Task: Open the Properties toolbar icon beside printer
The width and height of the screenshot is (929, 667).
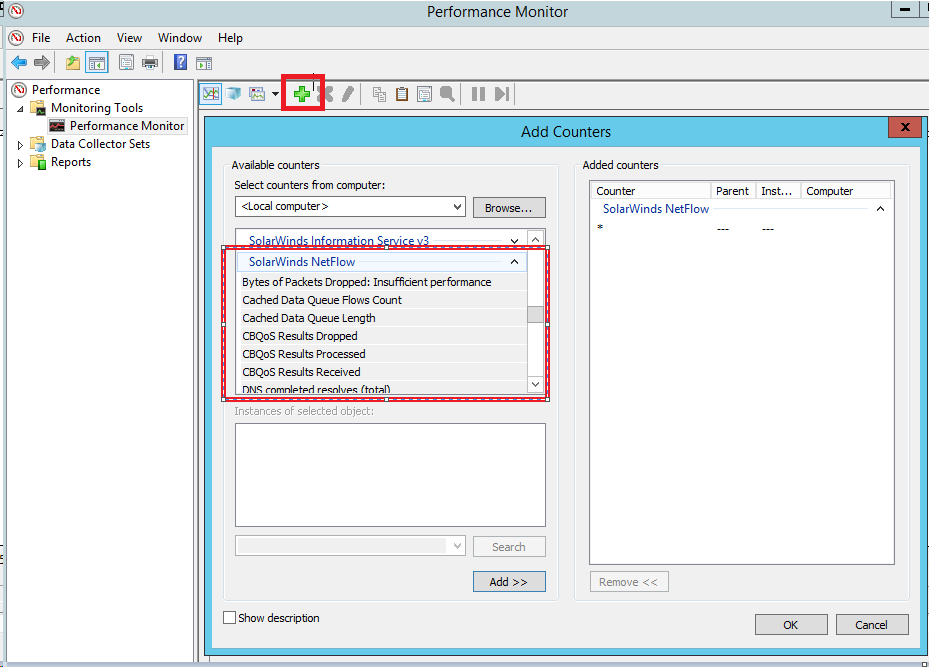Action: pyautogui.click(x=126, y=62)
